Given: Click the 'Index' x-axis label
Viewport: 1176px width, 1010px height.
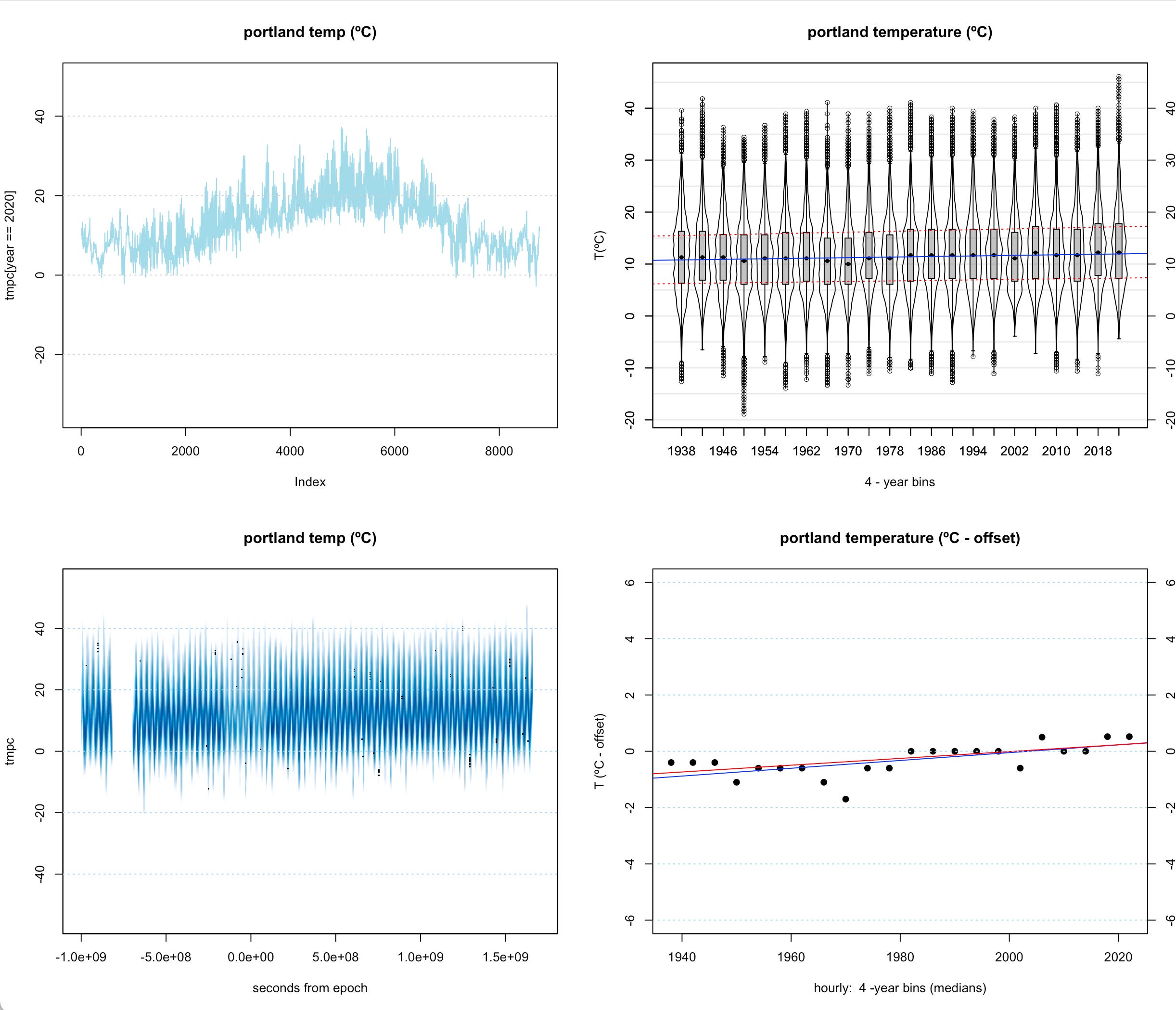Looking at the screenshot, I should (310, 482).
